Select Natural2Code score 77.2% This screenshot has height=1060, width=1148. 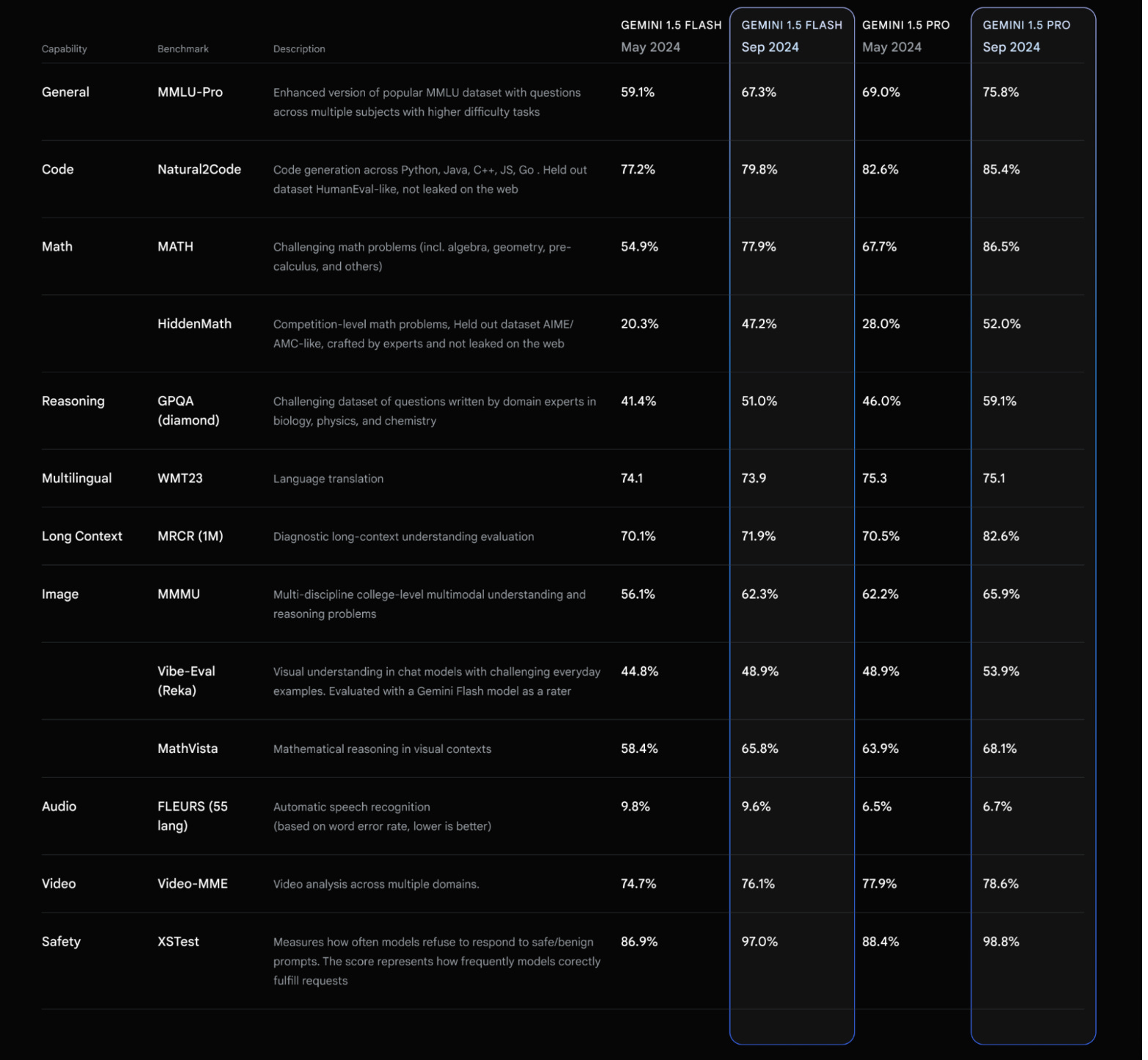click(x=638, y=169)
